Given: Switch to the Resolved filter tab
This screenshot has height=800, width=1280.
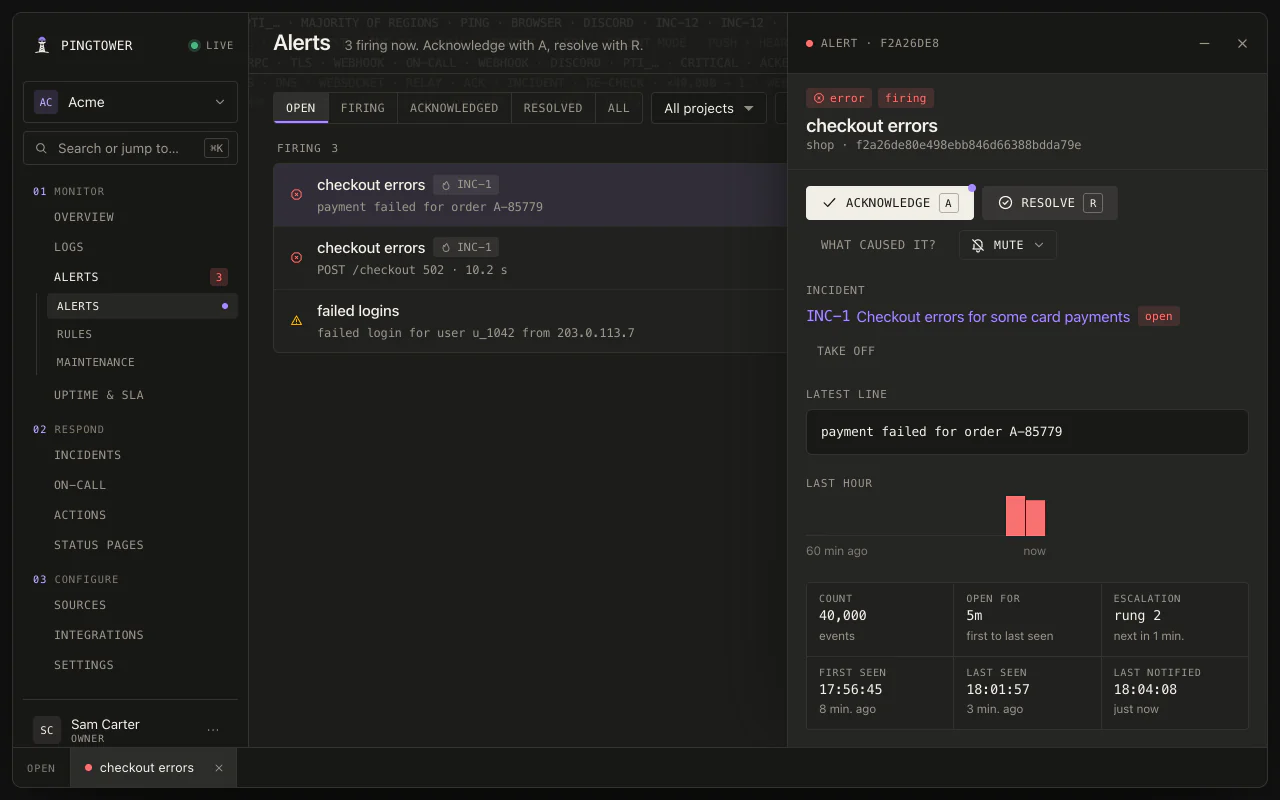Looking at the screenshot, I should point(553,108).
